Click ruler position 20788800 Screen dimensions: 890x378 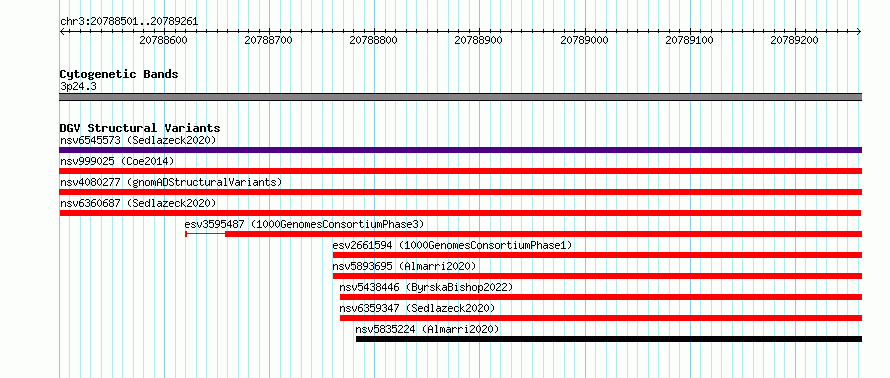(373, 40)
